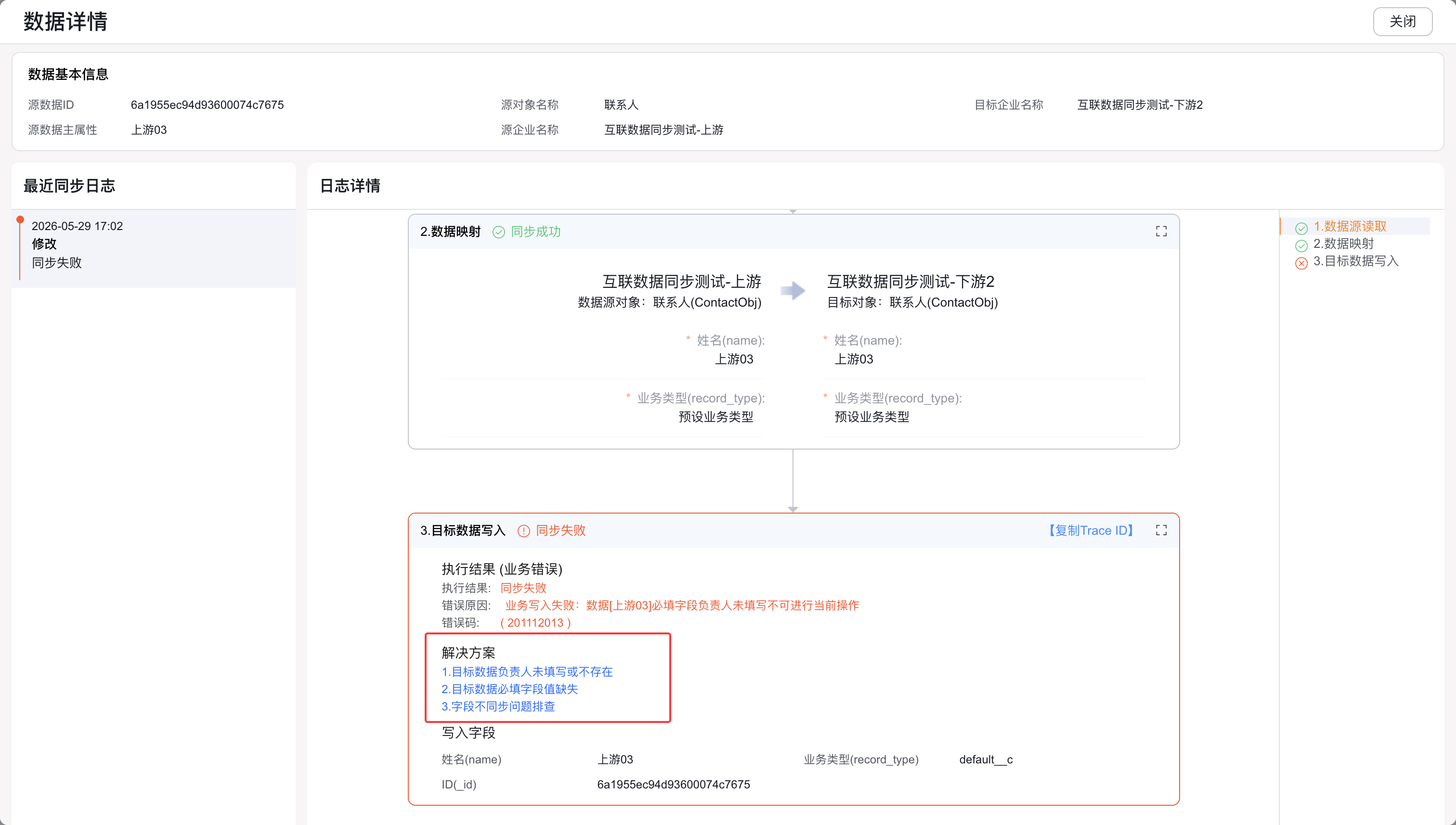Select the 2026-05-29 17:02 sync log entry

[154, 248]
